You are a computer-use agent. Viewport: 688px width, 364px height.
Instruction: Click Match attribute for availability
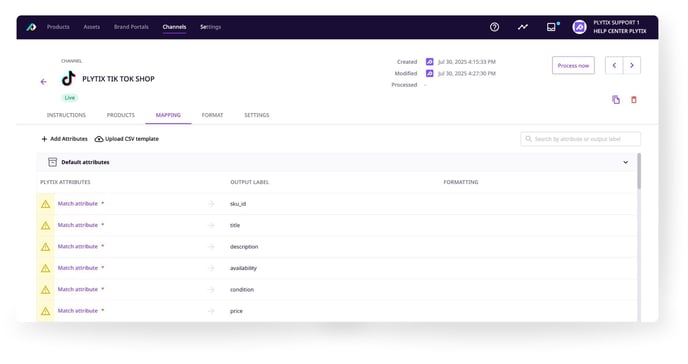click(78, 268)
